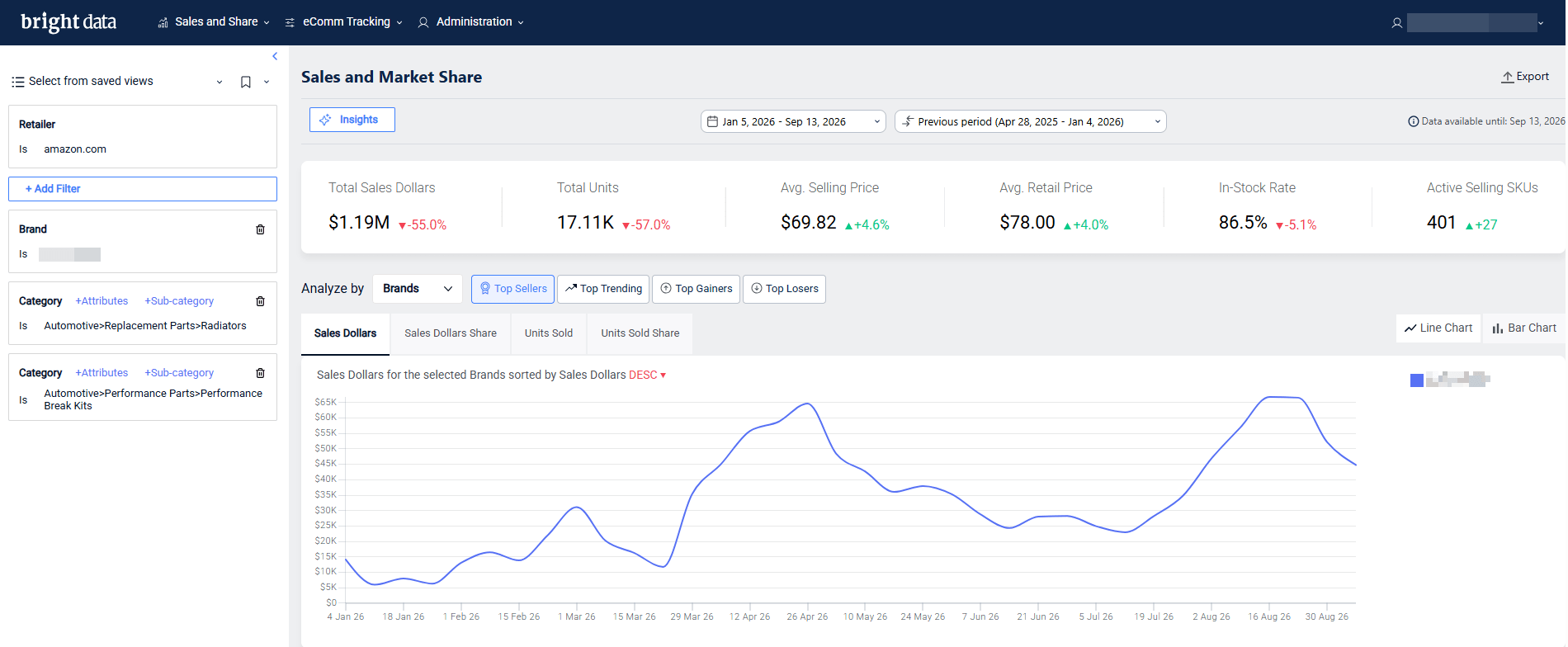Viewport: 1568px width, 647px height.
Task: Add Attributes to Performance Break Kits filter
Action: 102,373
